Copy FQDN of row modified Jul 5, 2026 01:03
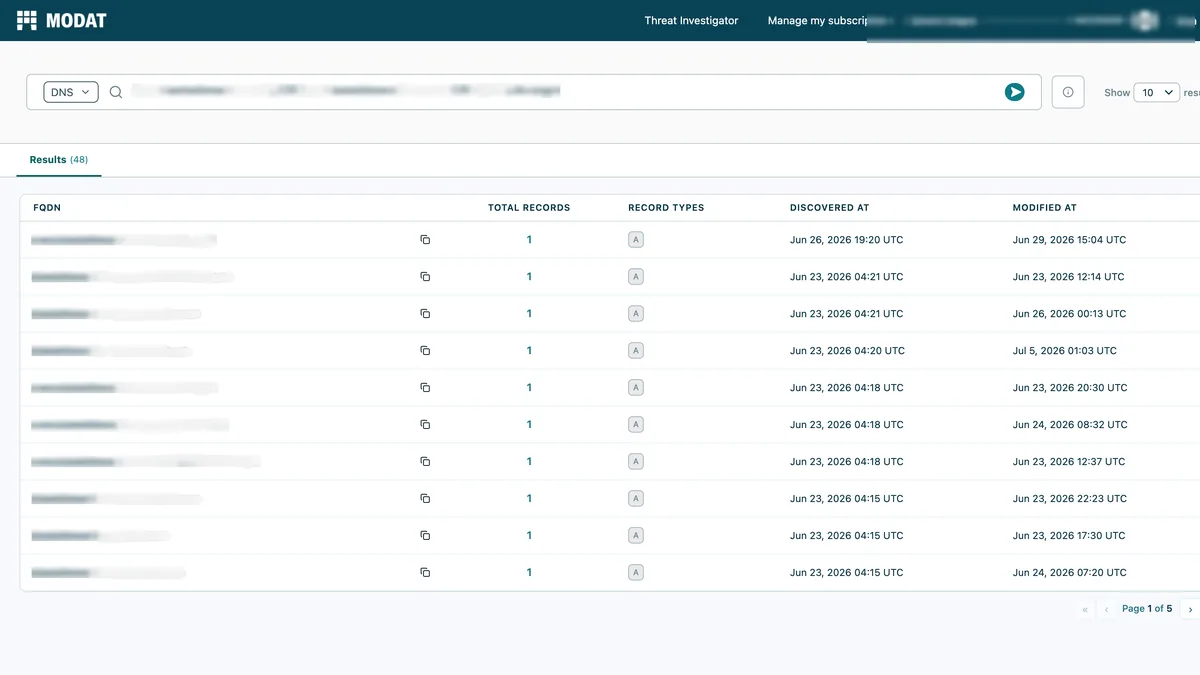This screenshot has height=675, width=1200. click(x=425, y=351)
